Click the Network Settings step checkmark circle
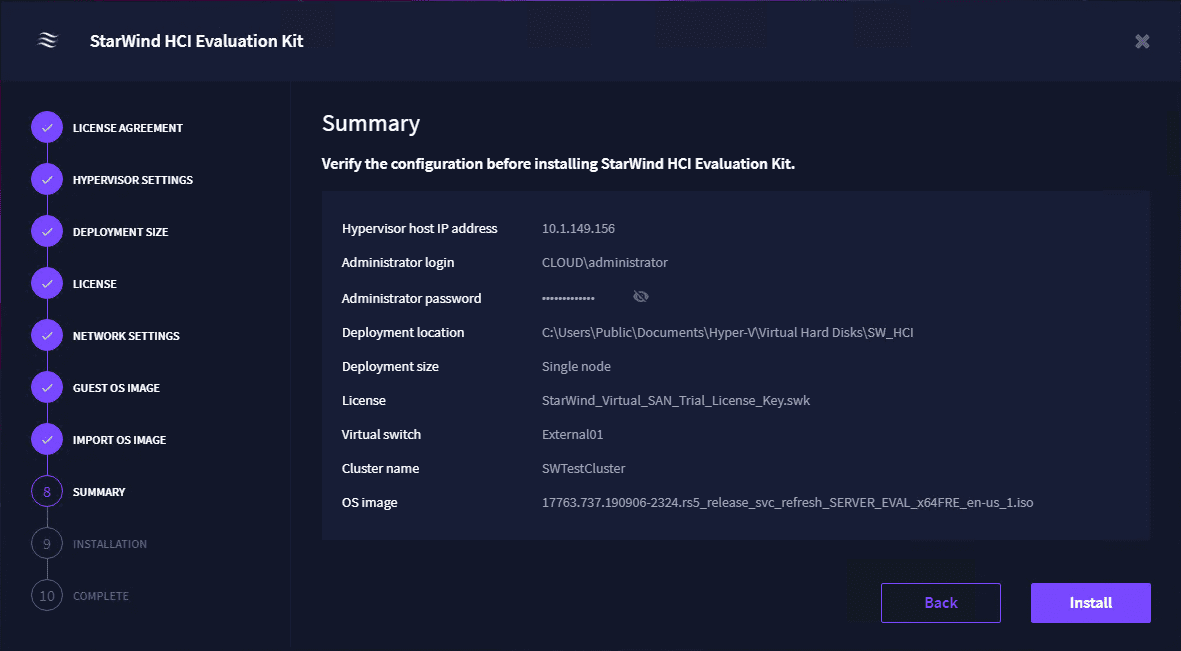 click(47, 335)
